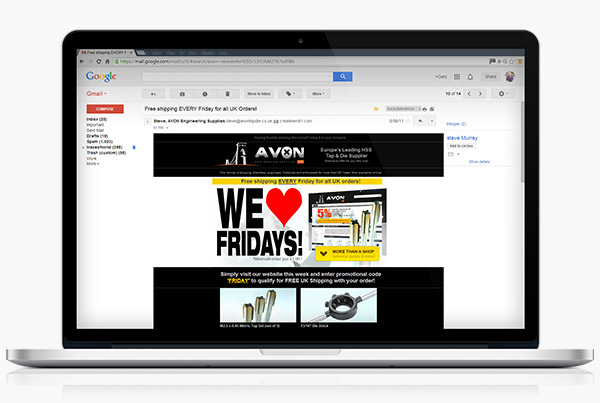Open the More actions dropdown
Image resolution: width=600 pixels, height=403 pixels.
pos(318,94)
